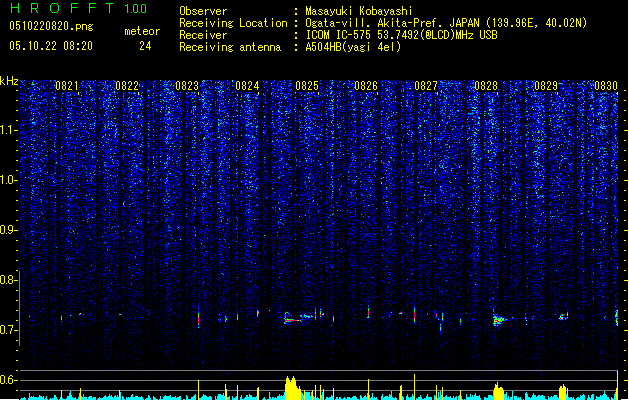
Task: Click the 0829 time marker
Action: (546, 86)
